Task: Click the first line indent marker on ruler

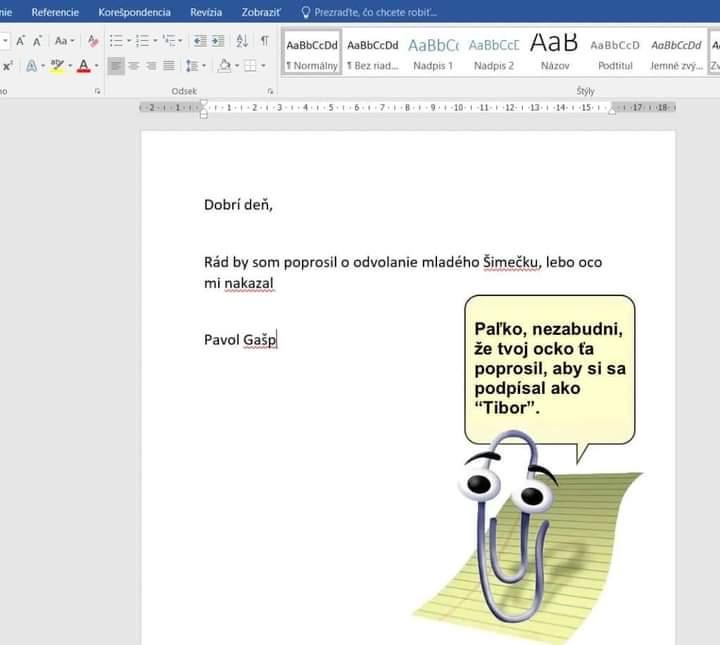Action: [204, 103]
